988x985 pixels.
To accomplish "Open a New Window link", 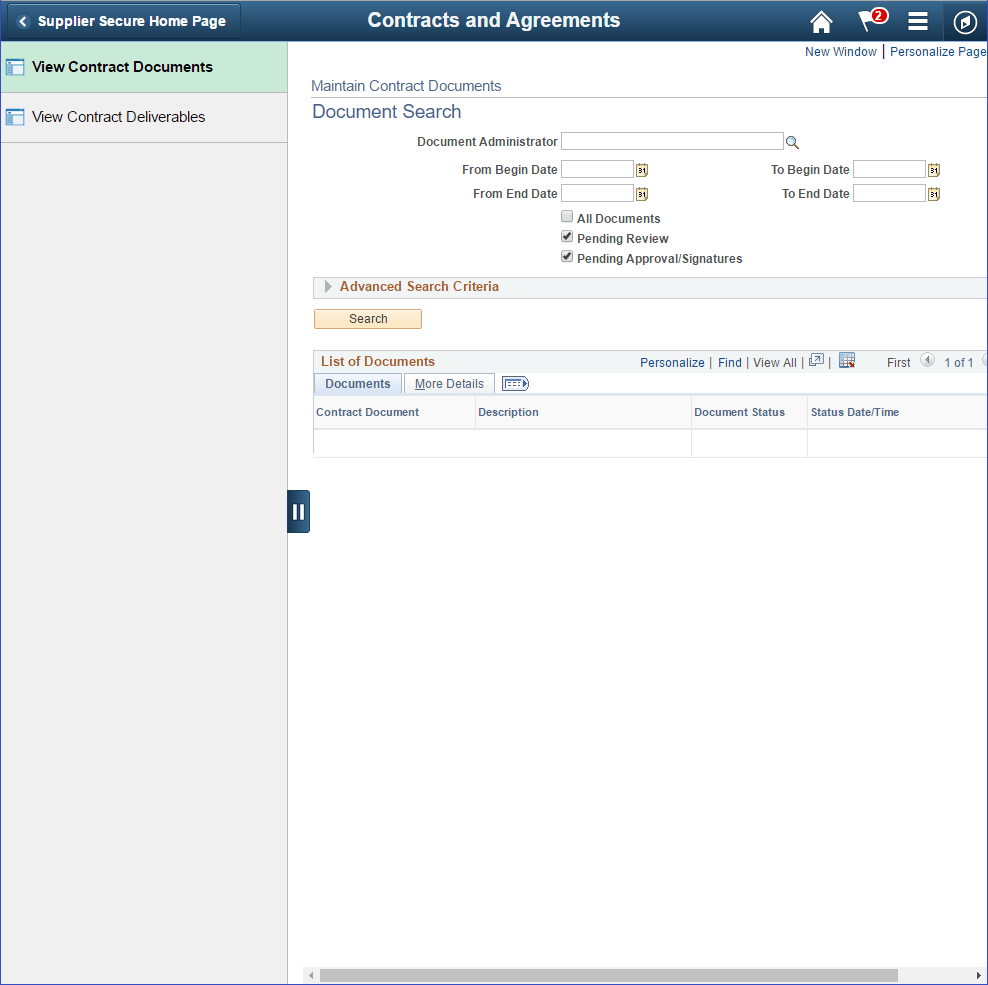I will [841, 51].
